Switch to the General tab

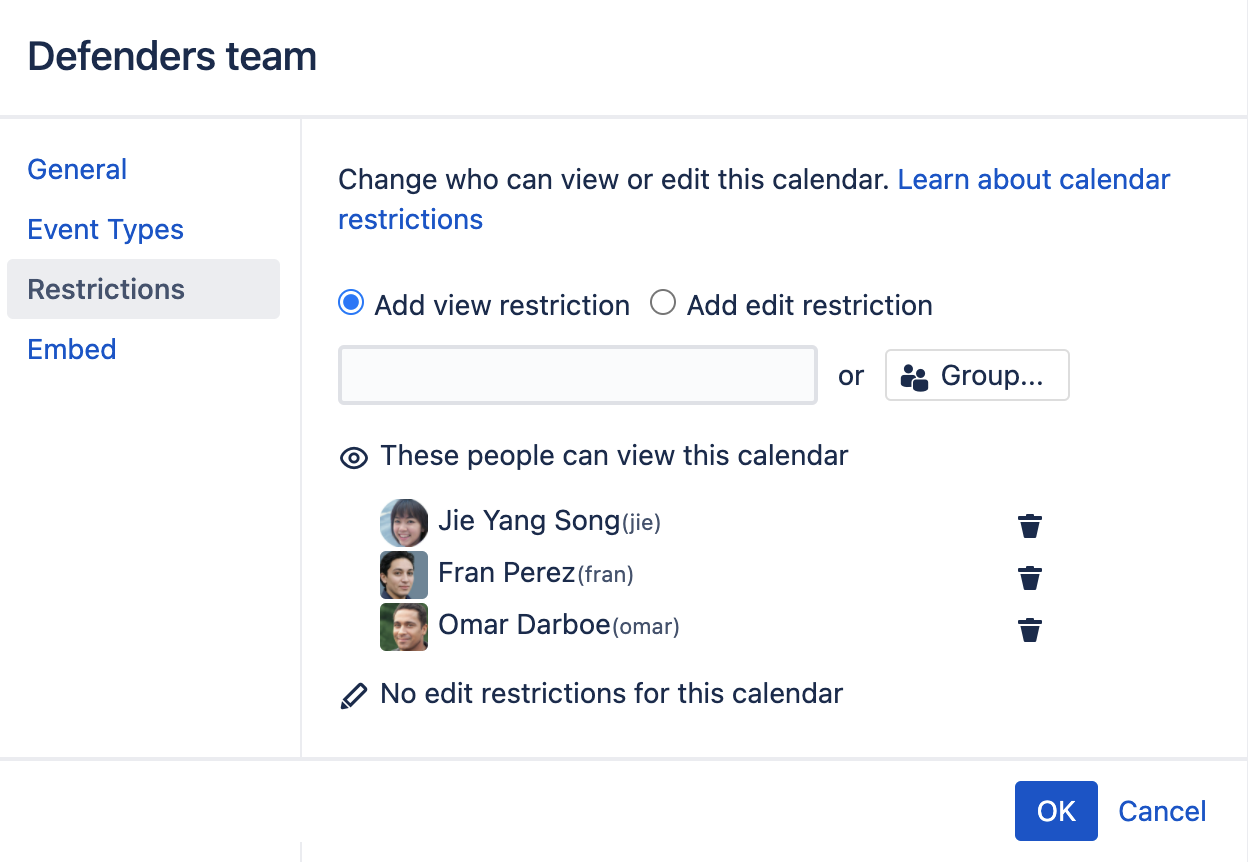click(x=77, y=170)
